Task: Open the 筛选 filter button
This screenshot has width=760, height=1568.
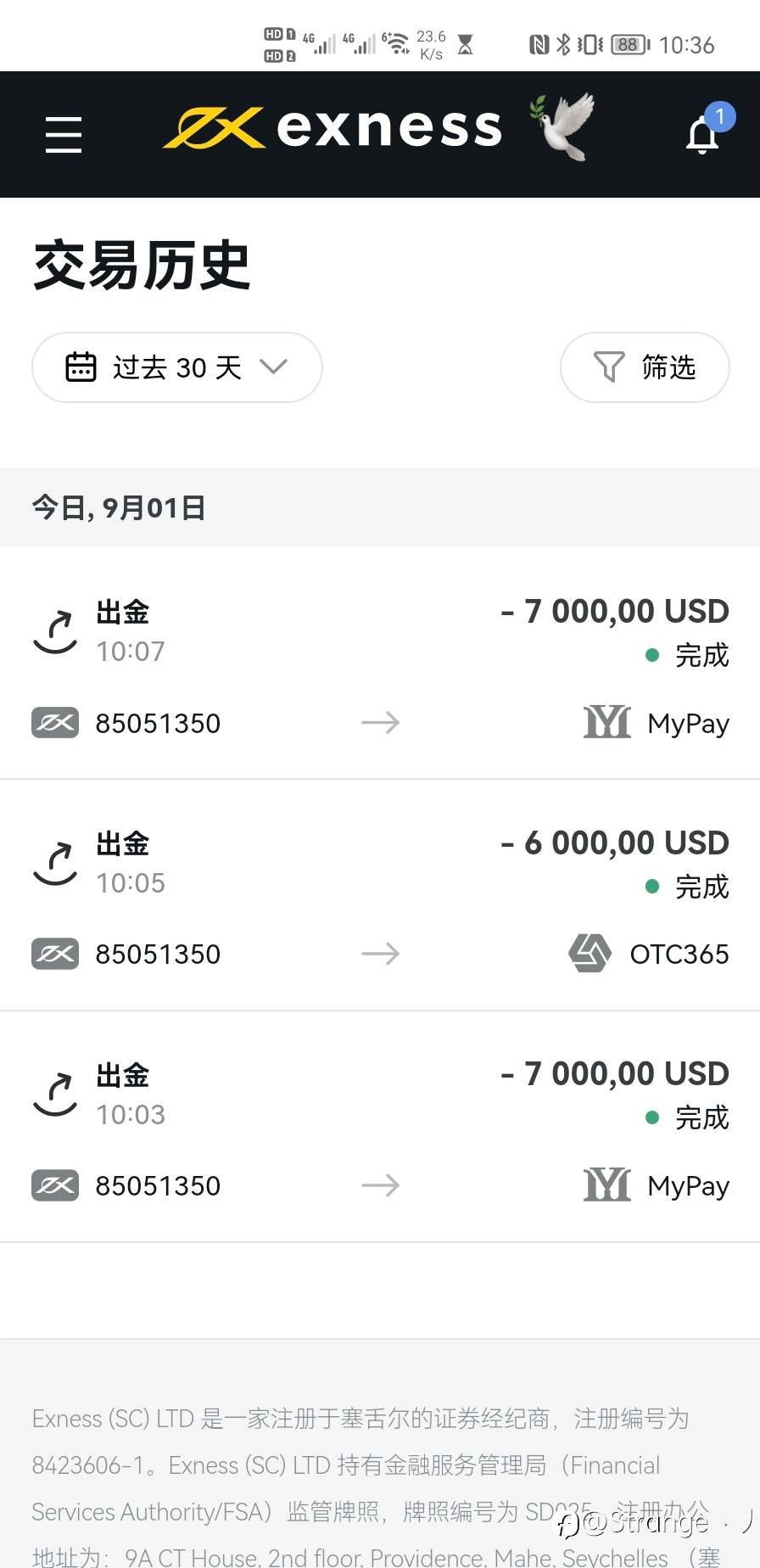Action: click(645, 367)
